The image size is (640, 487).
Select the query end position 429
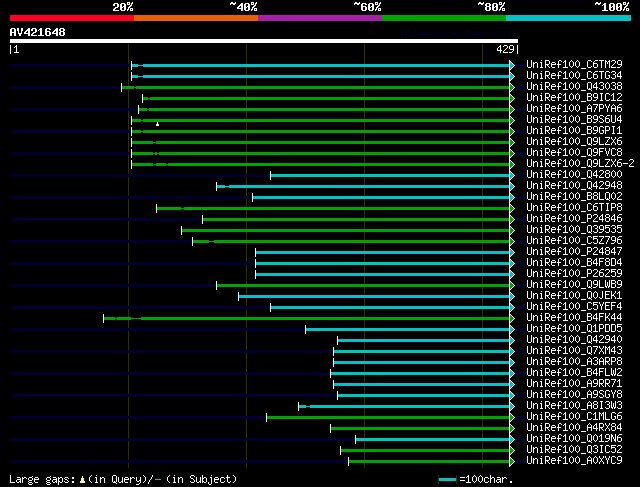(505, 49)
